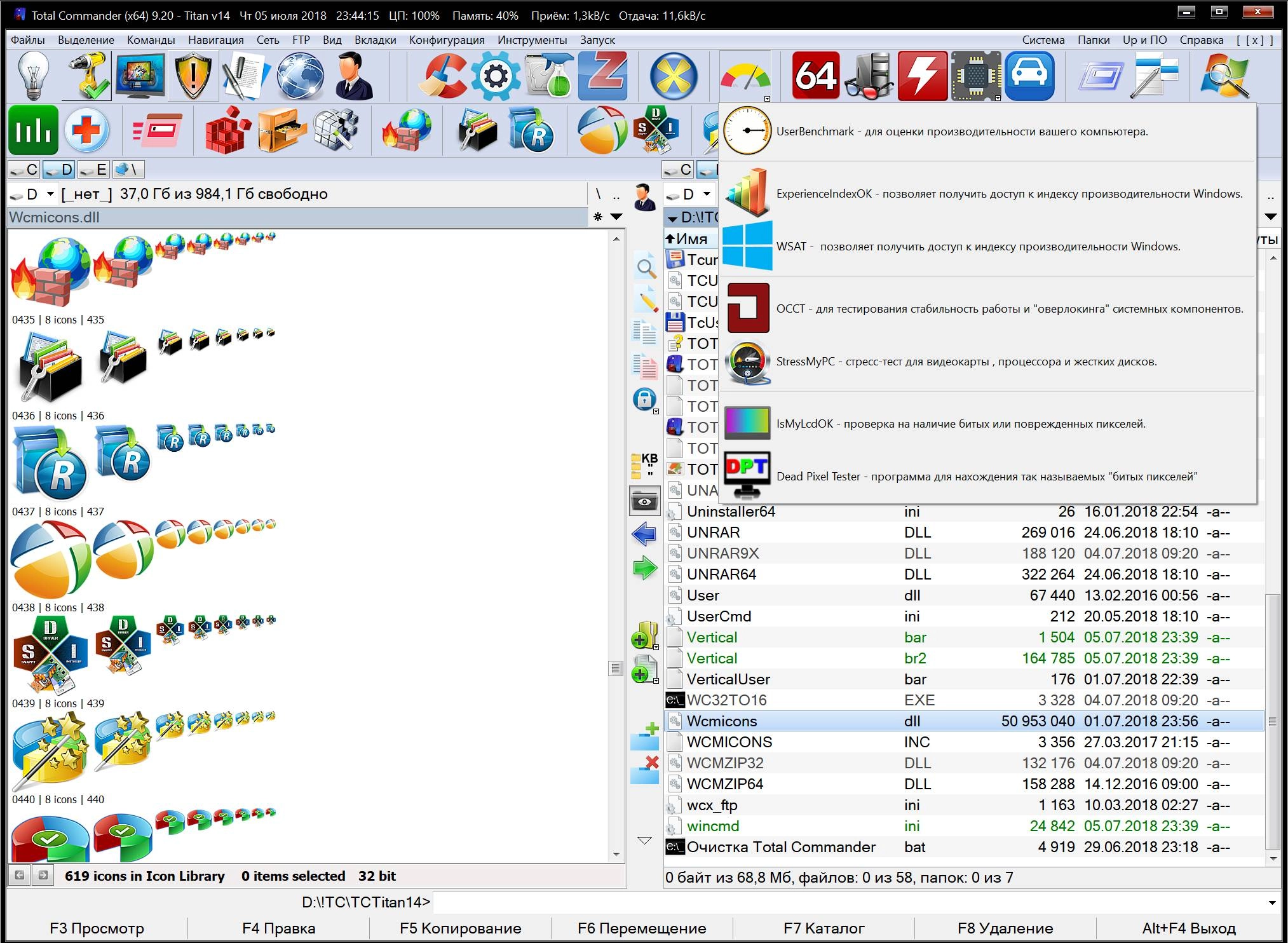This screenshot has width=1288, height=943.
Task: Select OCCT stability test entry
Action: (987, 309)
